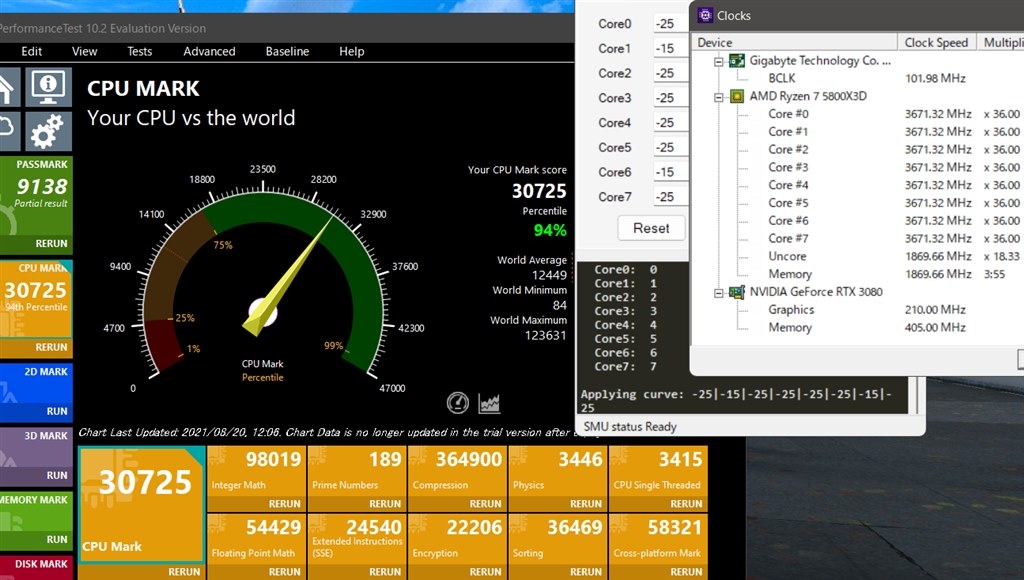
Task: Switch to the distribution chart view icon
Action: (489, 403)
